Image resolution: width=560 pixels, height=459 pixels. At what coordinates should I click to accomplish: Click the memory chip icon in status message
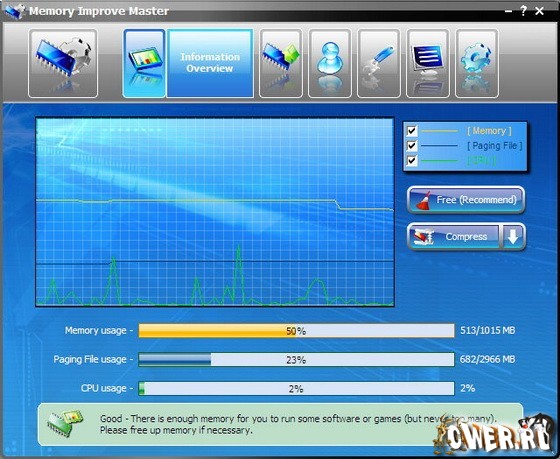tap(65, 424)
